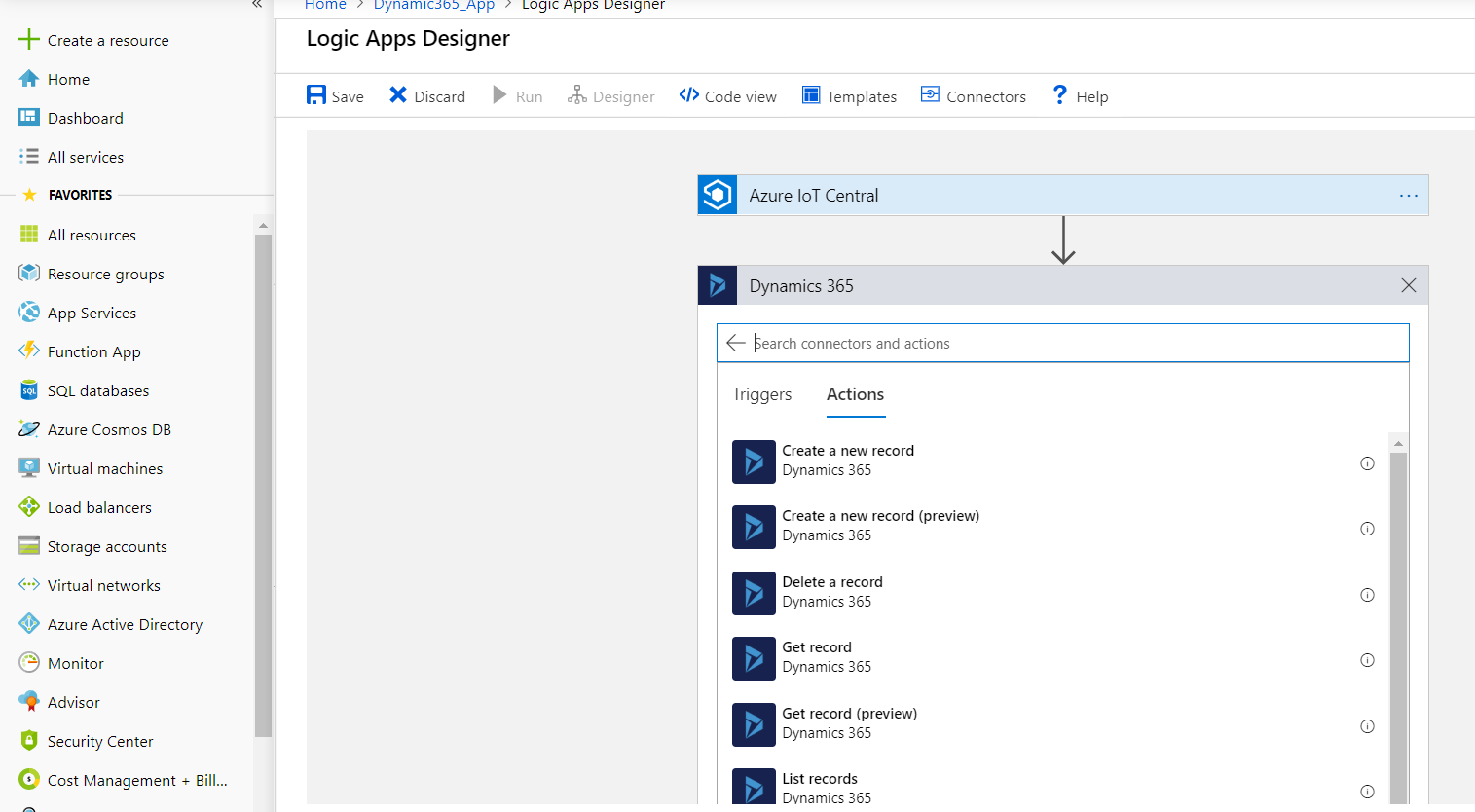Show info for Delete a record action

pos(1367,595)
